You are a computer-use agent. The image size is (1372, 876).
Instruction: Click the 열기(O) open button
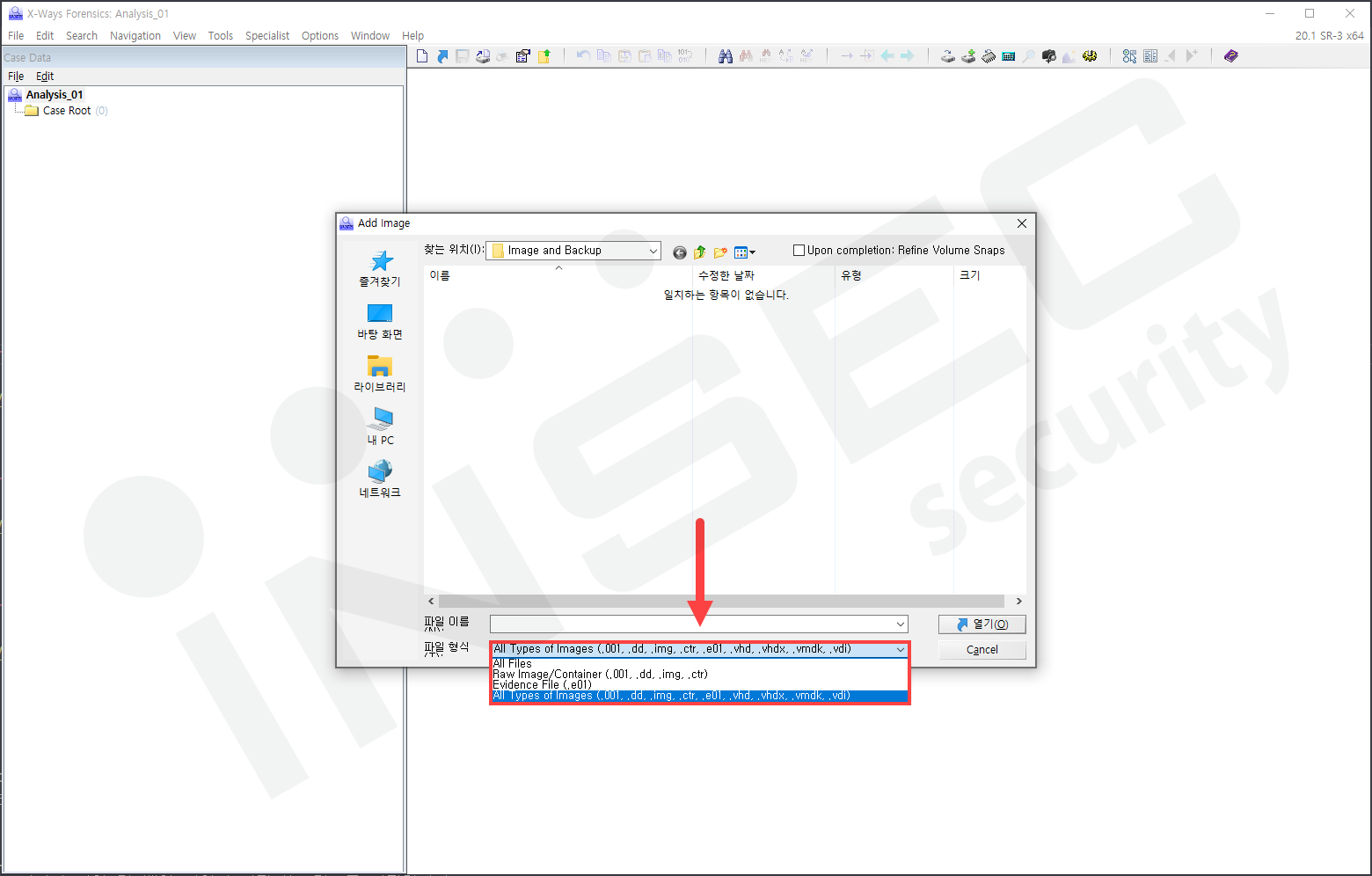pos(982,624)
